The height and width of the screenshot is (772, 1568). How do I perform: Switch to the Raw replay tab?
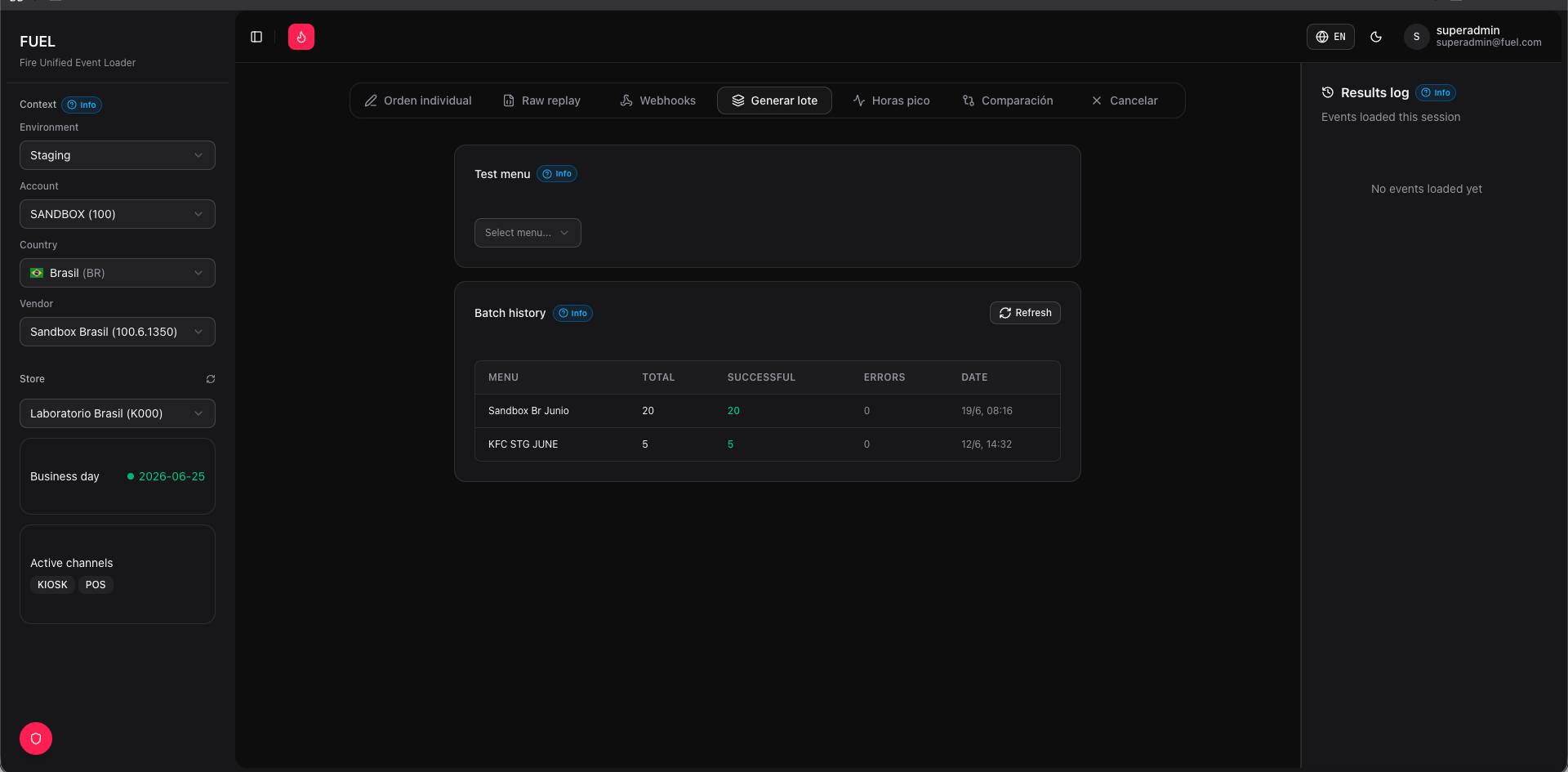tap(542, 100)
